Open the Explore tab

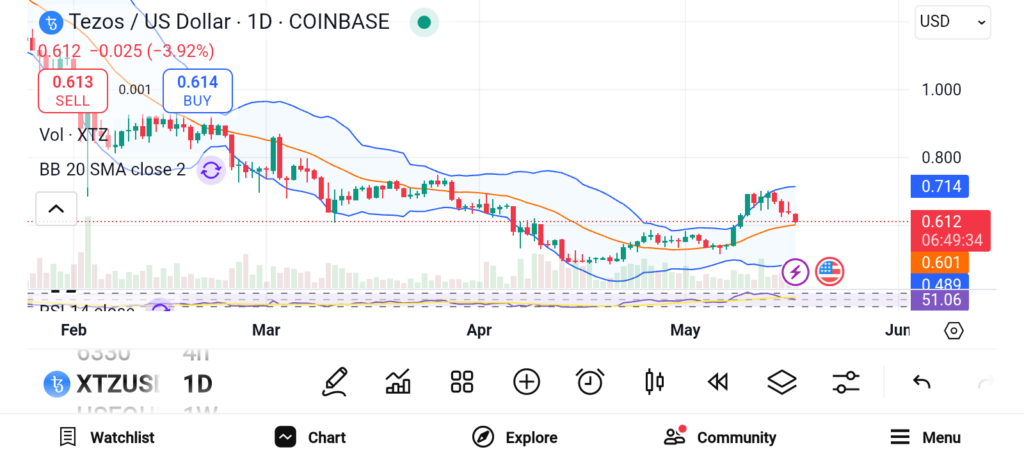514,437
